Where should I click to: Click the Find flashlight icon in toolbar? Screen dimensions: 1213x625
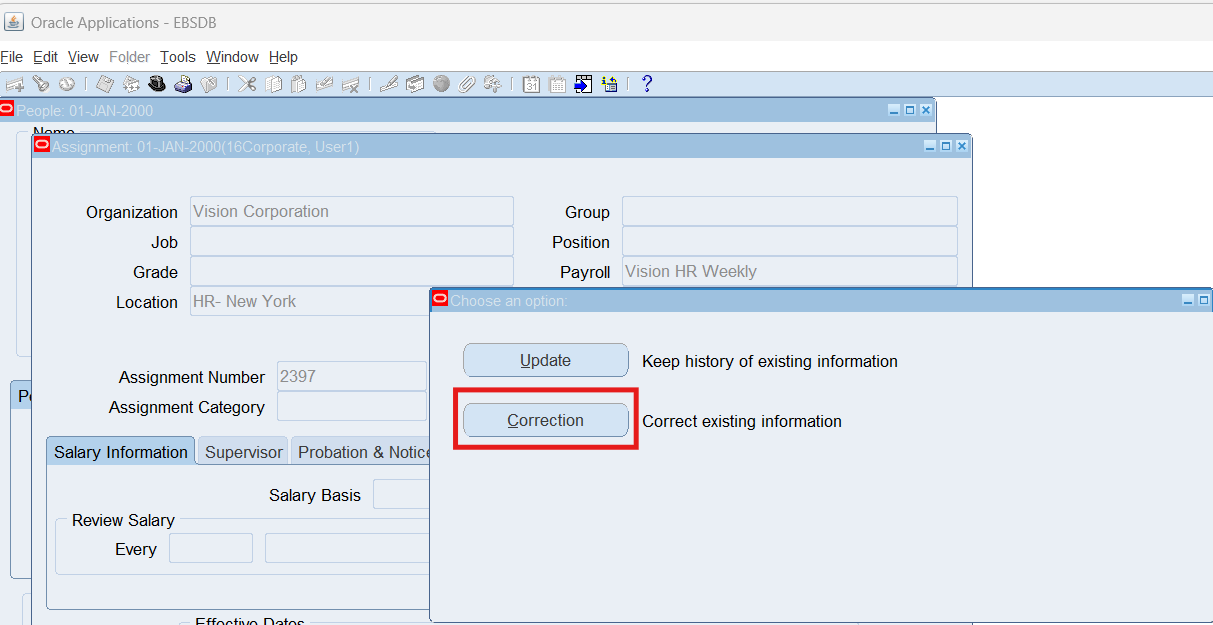point(40,84)
